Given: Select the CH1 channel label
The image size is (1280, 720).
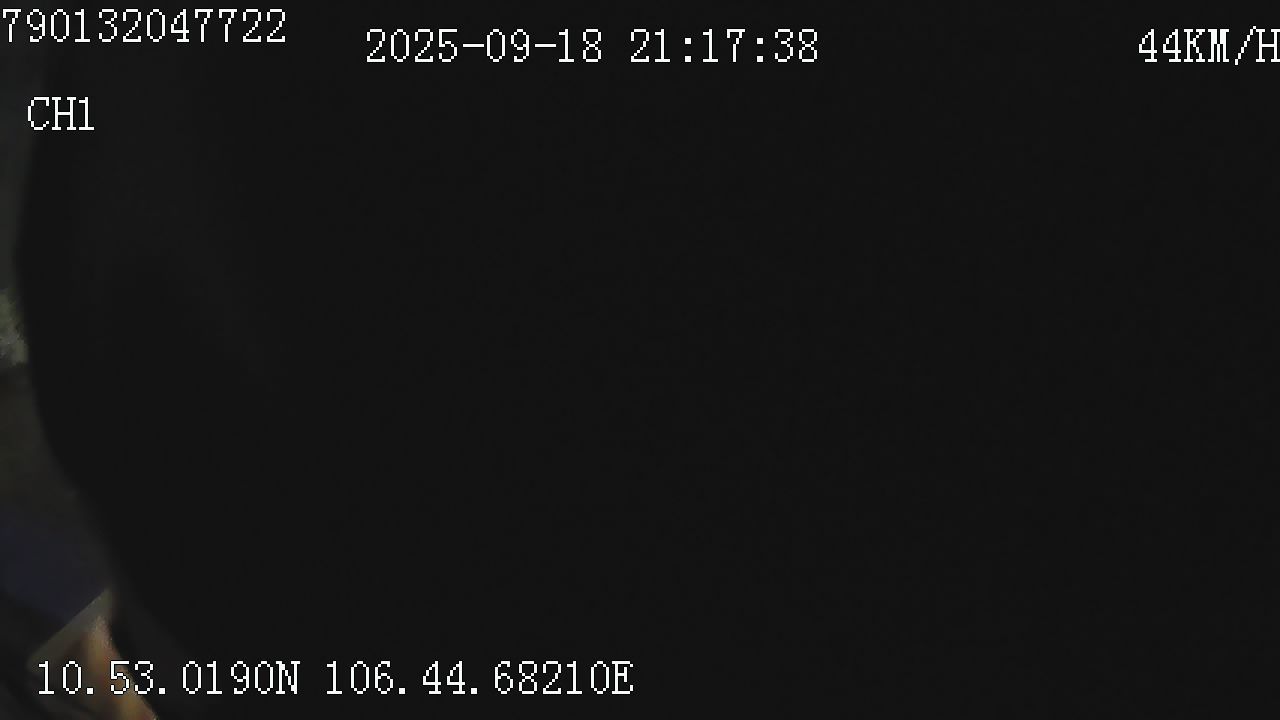Looking at the screenshot, I should click(x=61, y=115).
